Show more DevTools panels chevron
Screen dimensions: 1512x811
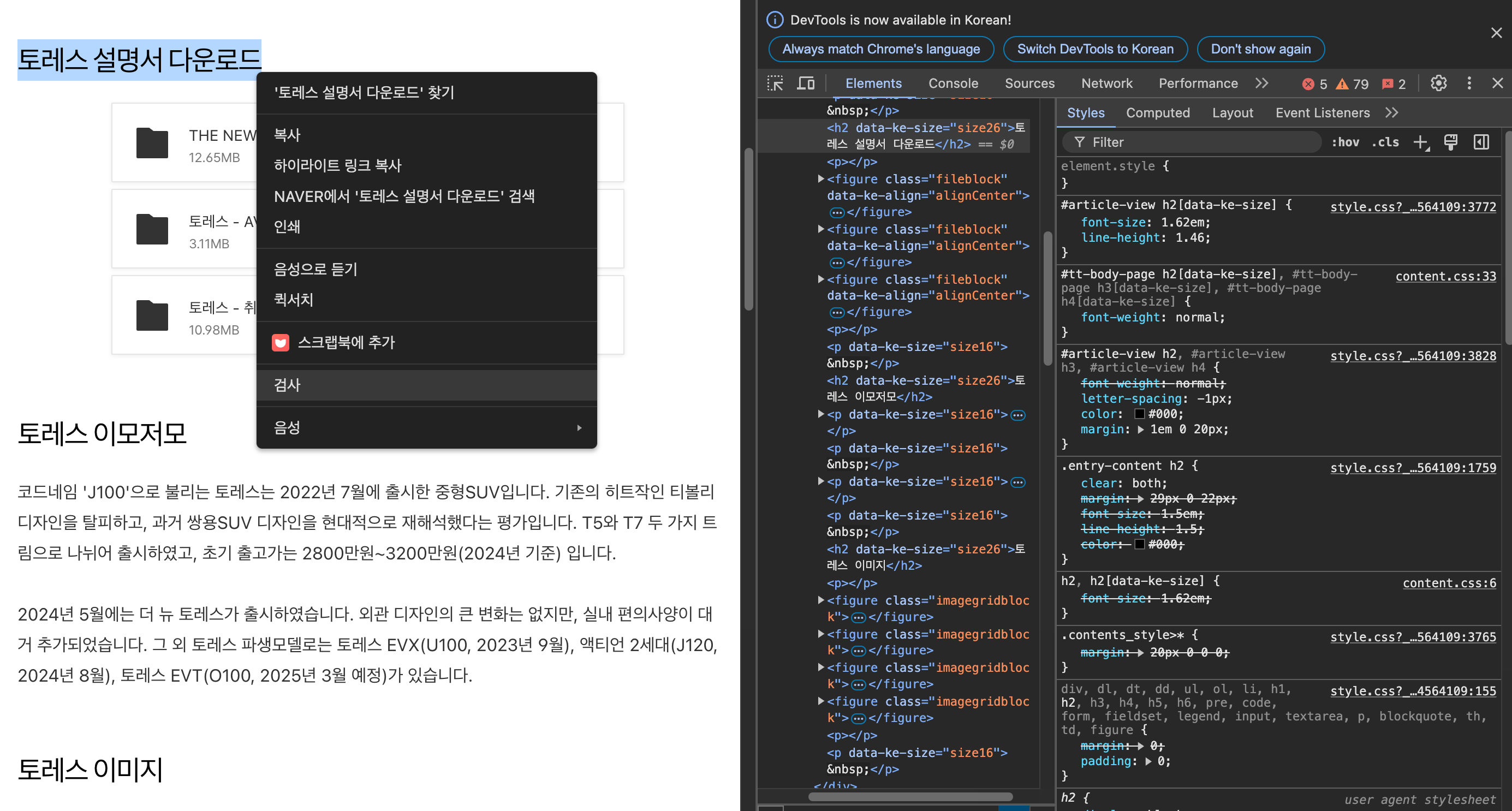[x=1262, y=84]
